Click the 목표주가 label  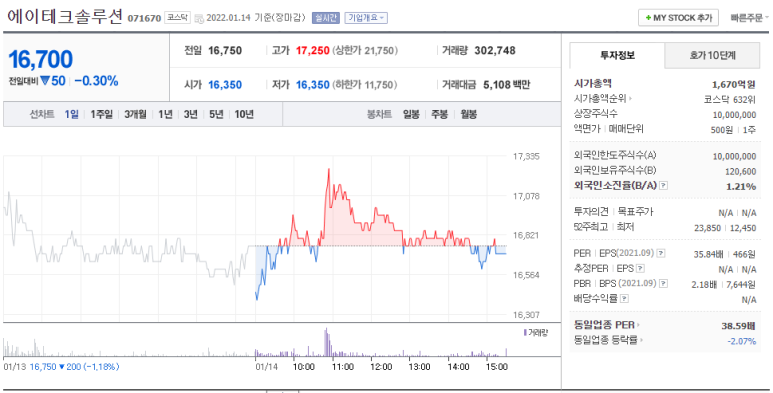635,212
